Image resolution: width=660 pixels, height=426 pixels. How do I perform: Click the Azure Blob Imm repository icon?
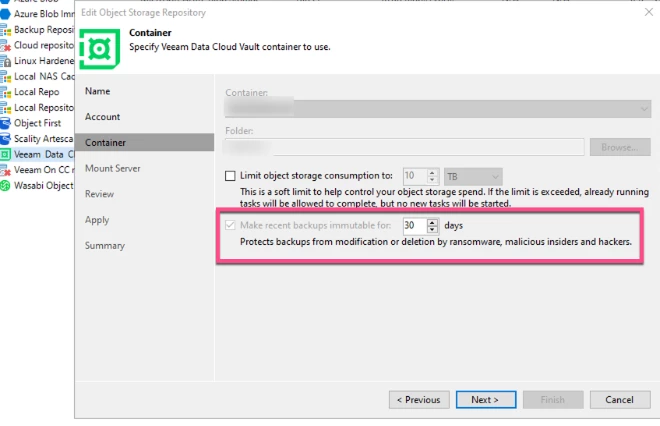(5, 14)
